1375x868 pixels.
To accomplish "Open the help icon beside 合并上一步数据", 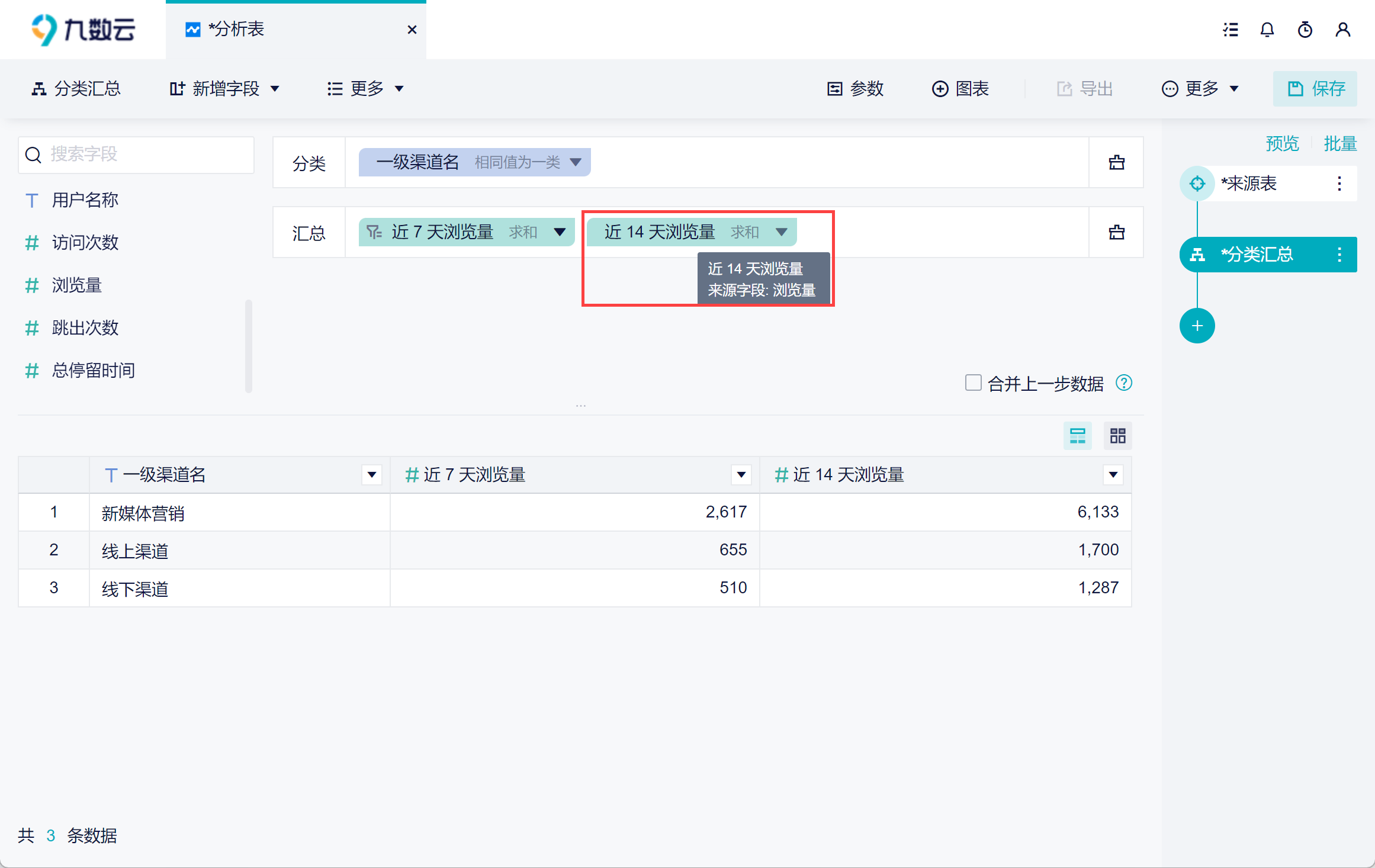I will pos(1123,383).
